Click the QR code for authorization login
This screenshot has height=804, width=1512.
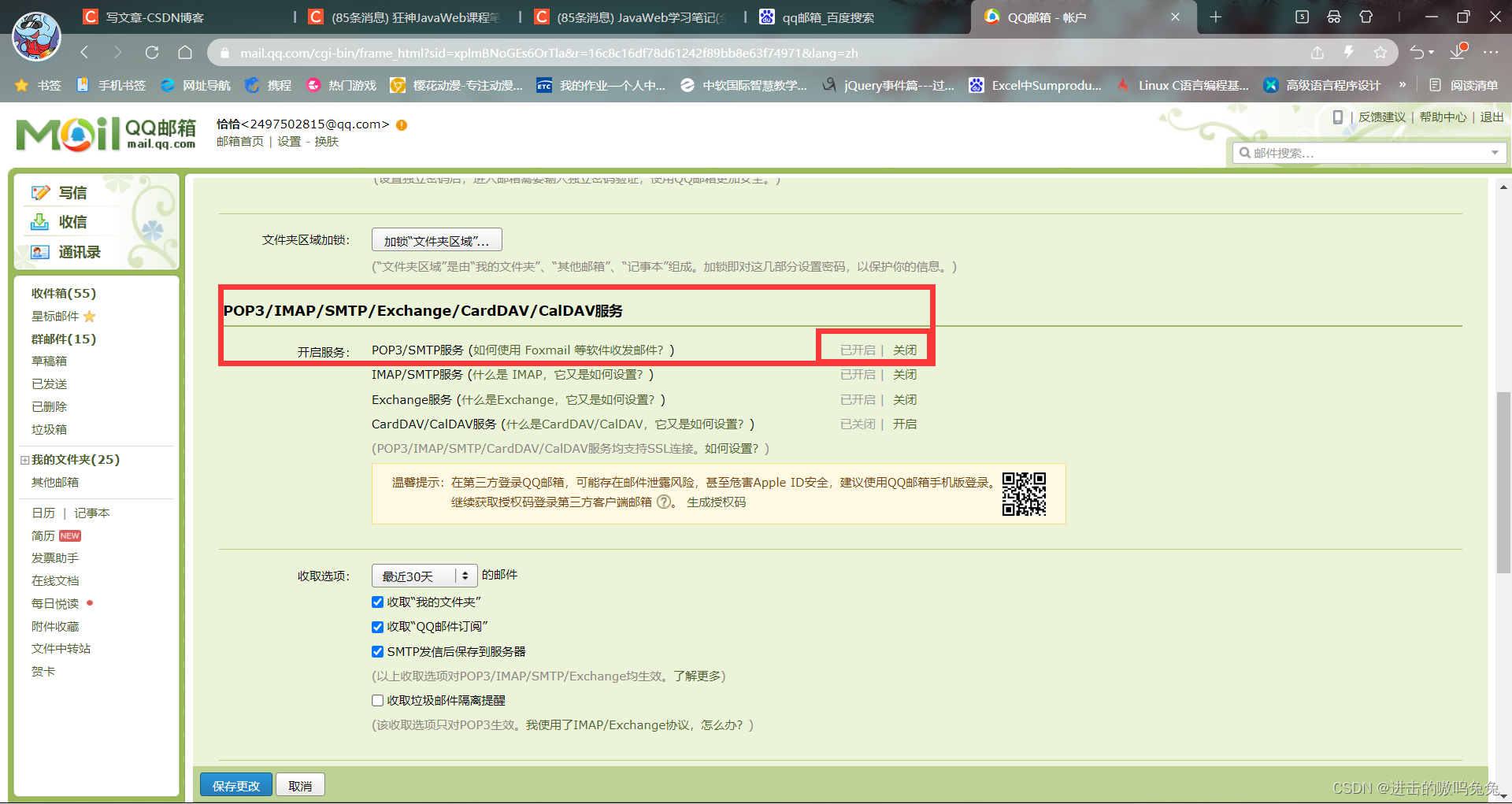1025,494
